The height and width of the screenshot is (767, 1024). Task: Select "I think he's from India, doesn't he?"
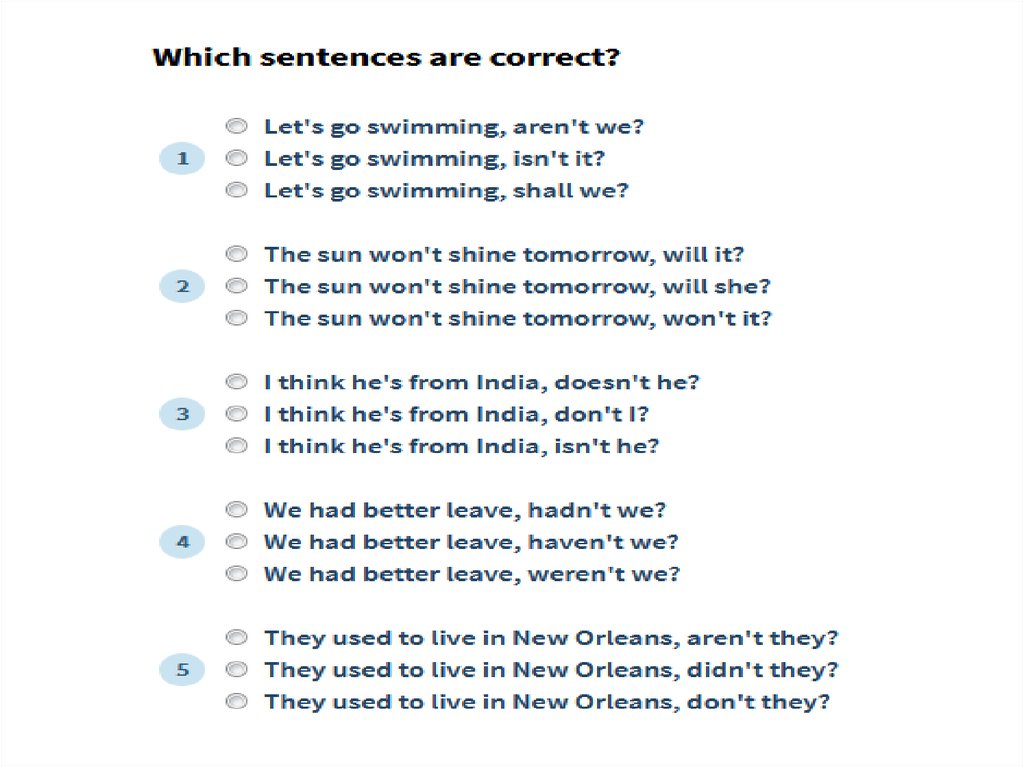[236, 382]
